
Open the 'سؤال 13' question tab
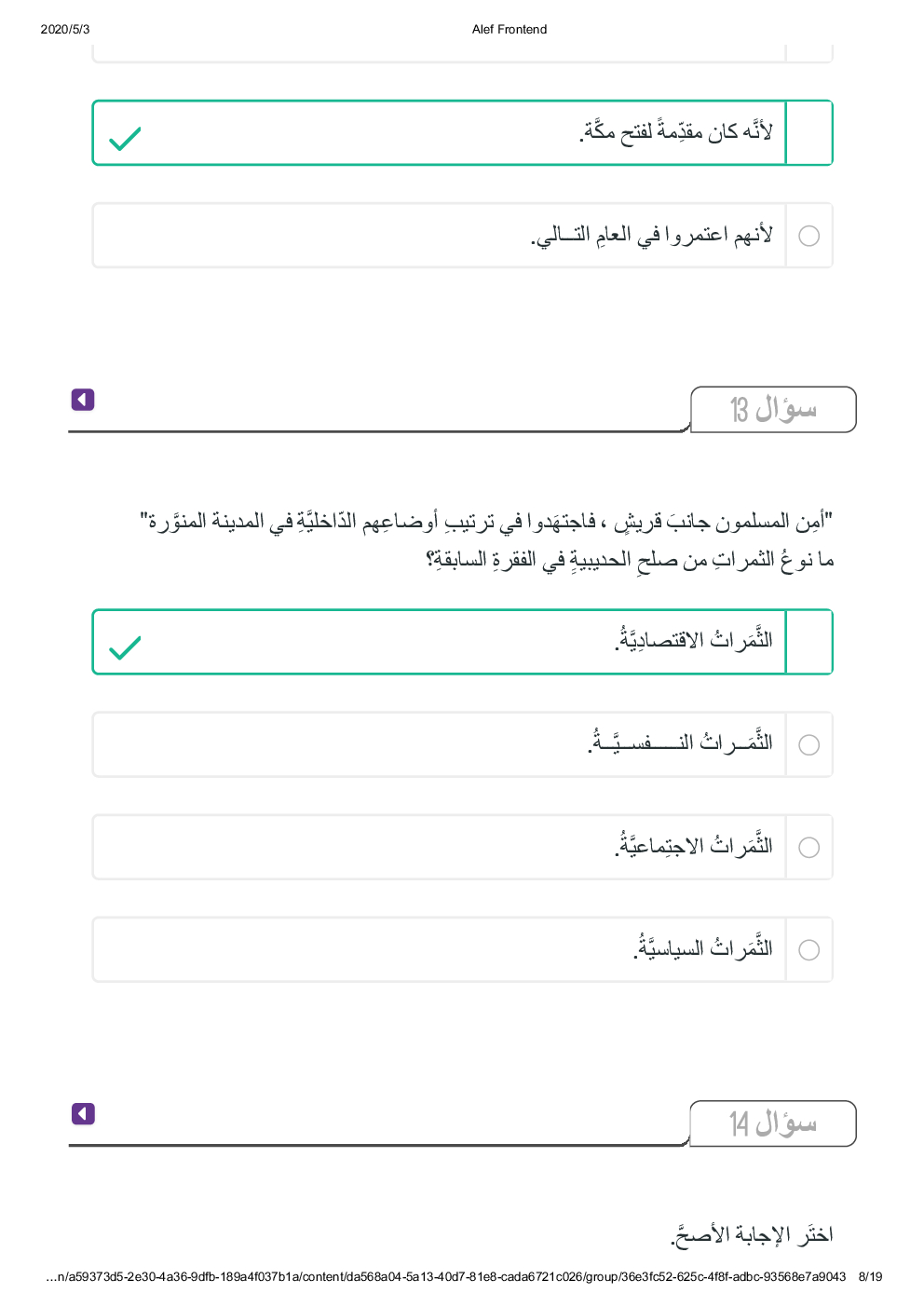click(773, 410)
